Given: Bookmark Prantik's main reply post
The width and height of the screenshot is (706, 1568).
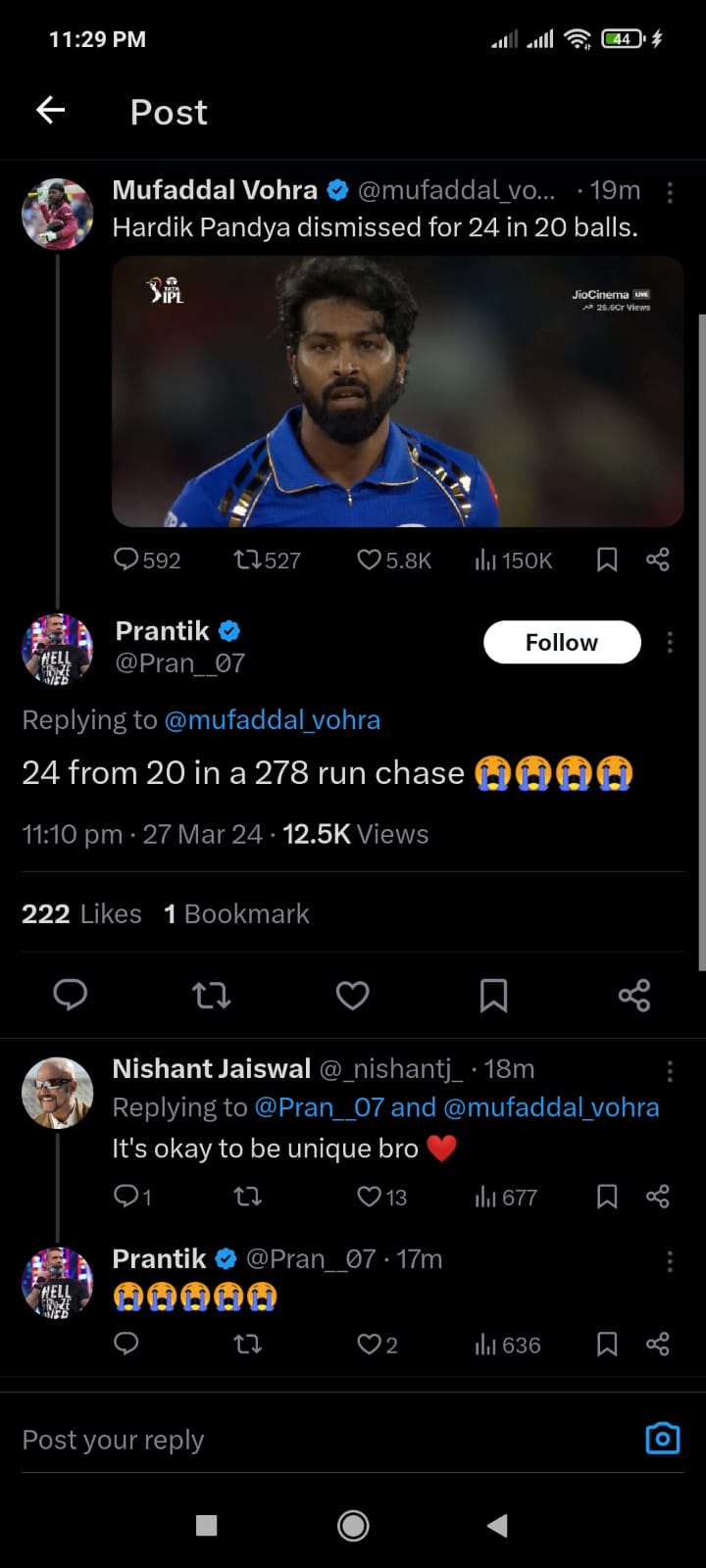Looking at the screenshot, I should 493,996.
